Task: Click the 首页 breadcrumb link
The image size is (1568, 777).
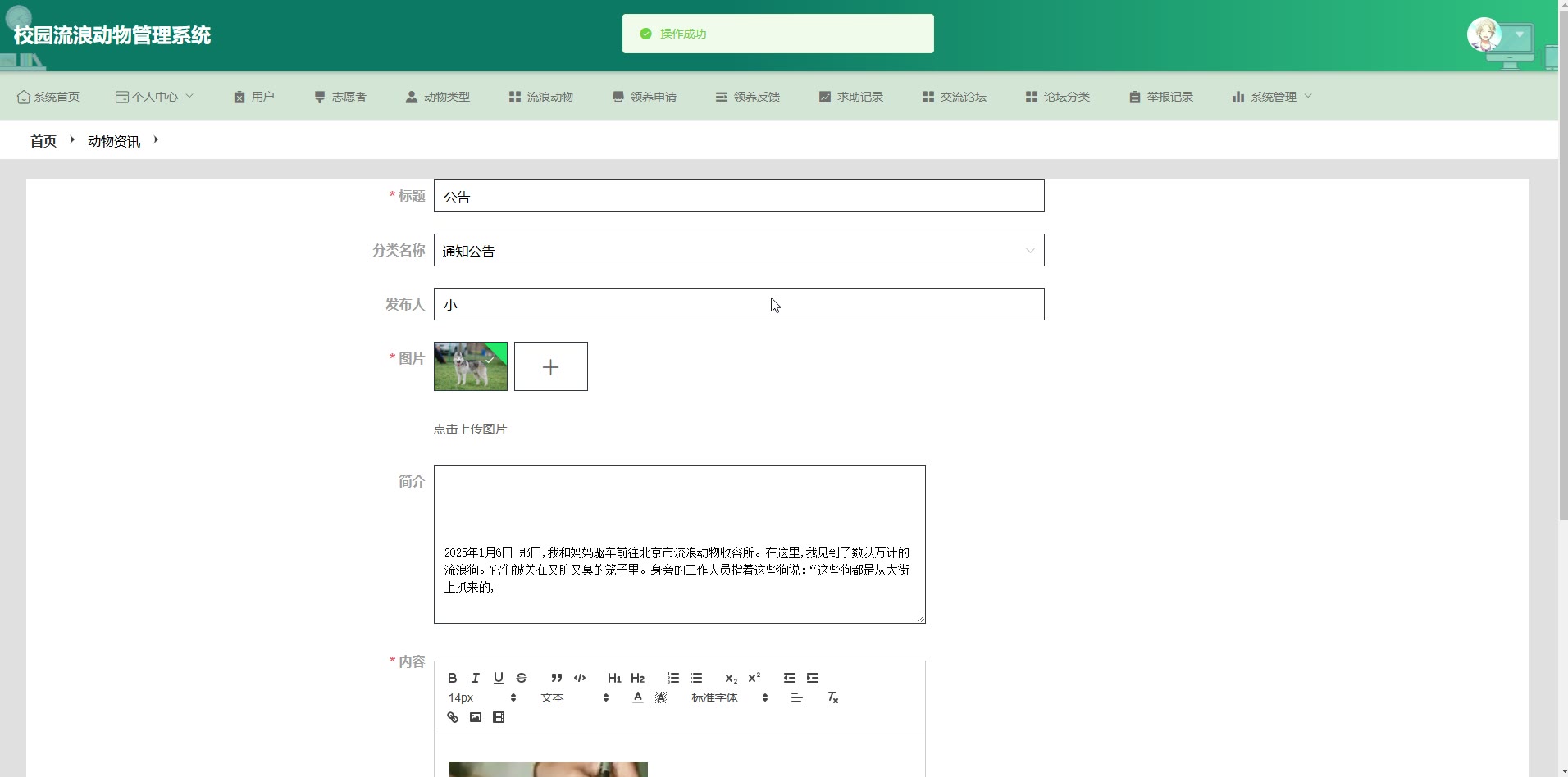Action: pyautogui.click(x=43, y=141)
